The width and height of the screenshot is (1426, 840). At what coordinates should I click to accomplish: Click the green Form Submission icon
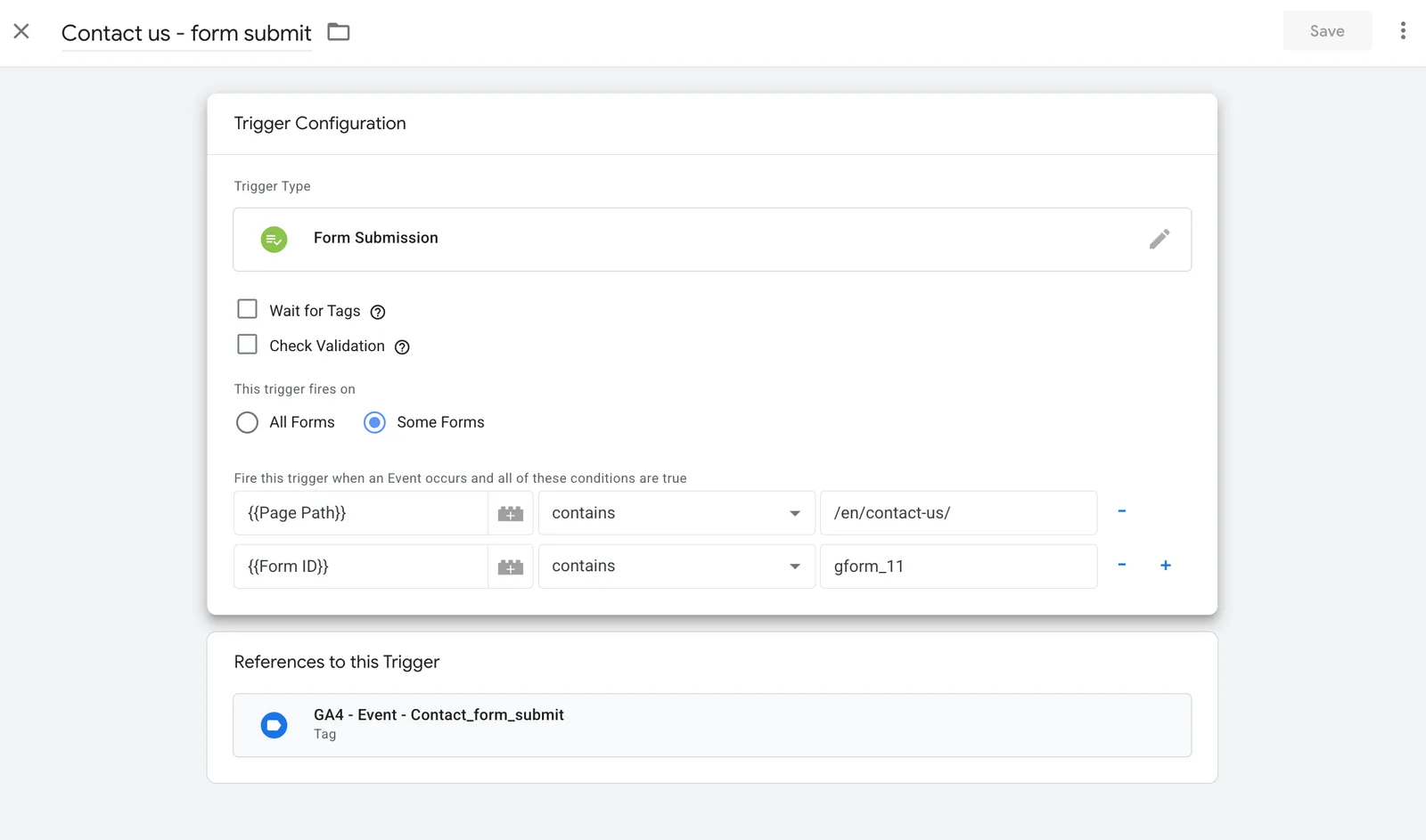click(x=274, y=239)
